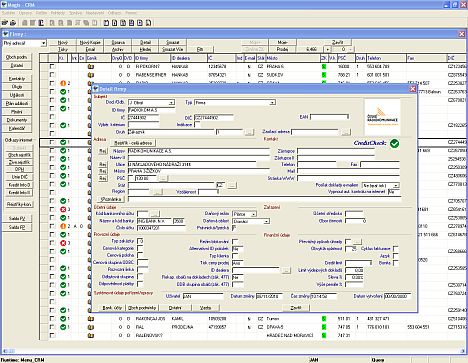The width and height of the screenshot is (468, 363).
Task: Click the Firmy window title bar icon
Action: pyautogui.click(x=5, y=34)
